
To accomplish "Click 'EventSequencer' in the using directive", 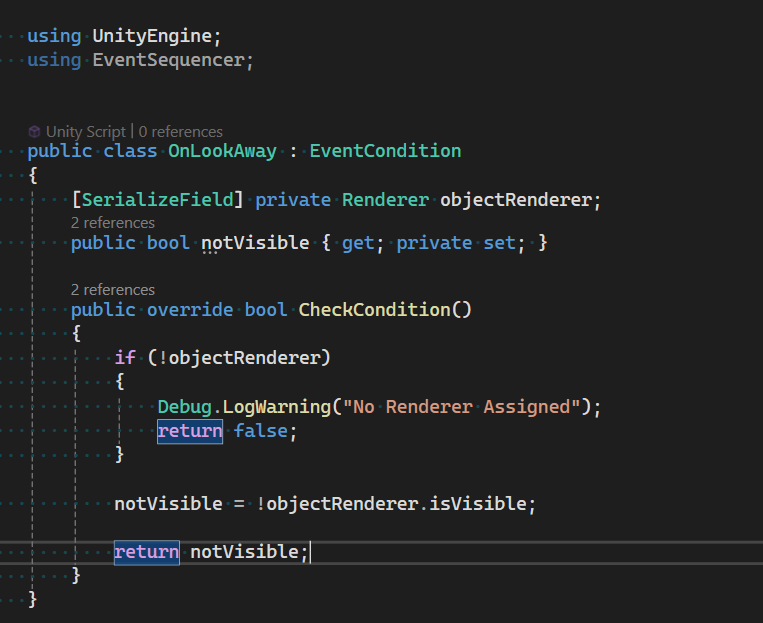I will tap(168, 60).
